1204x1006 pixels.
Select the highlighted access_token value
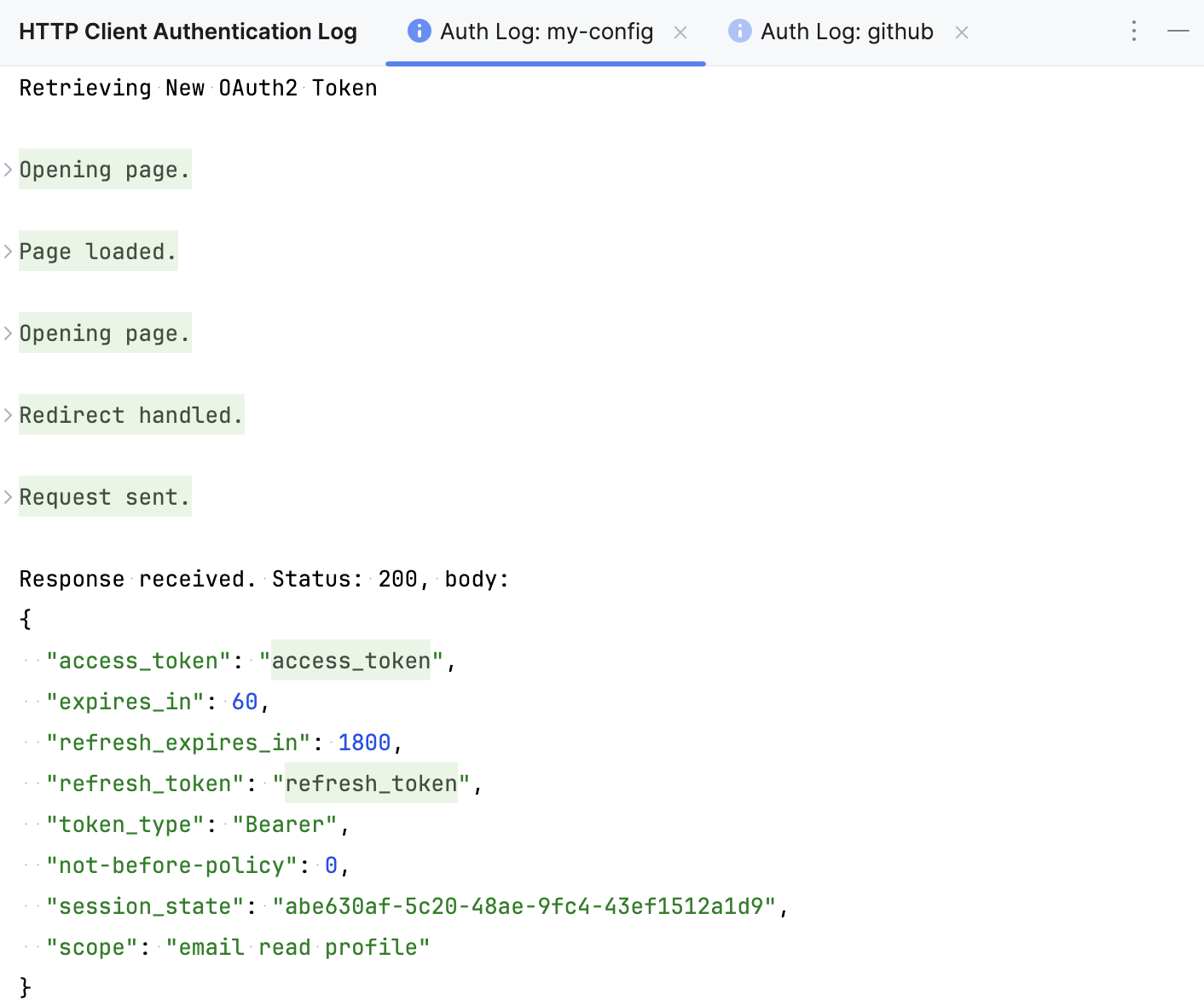point(350,660)
